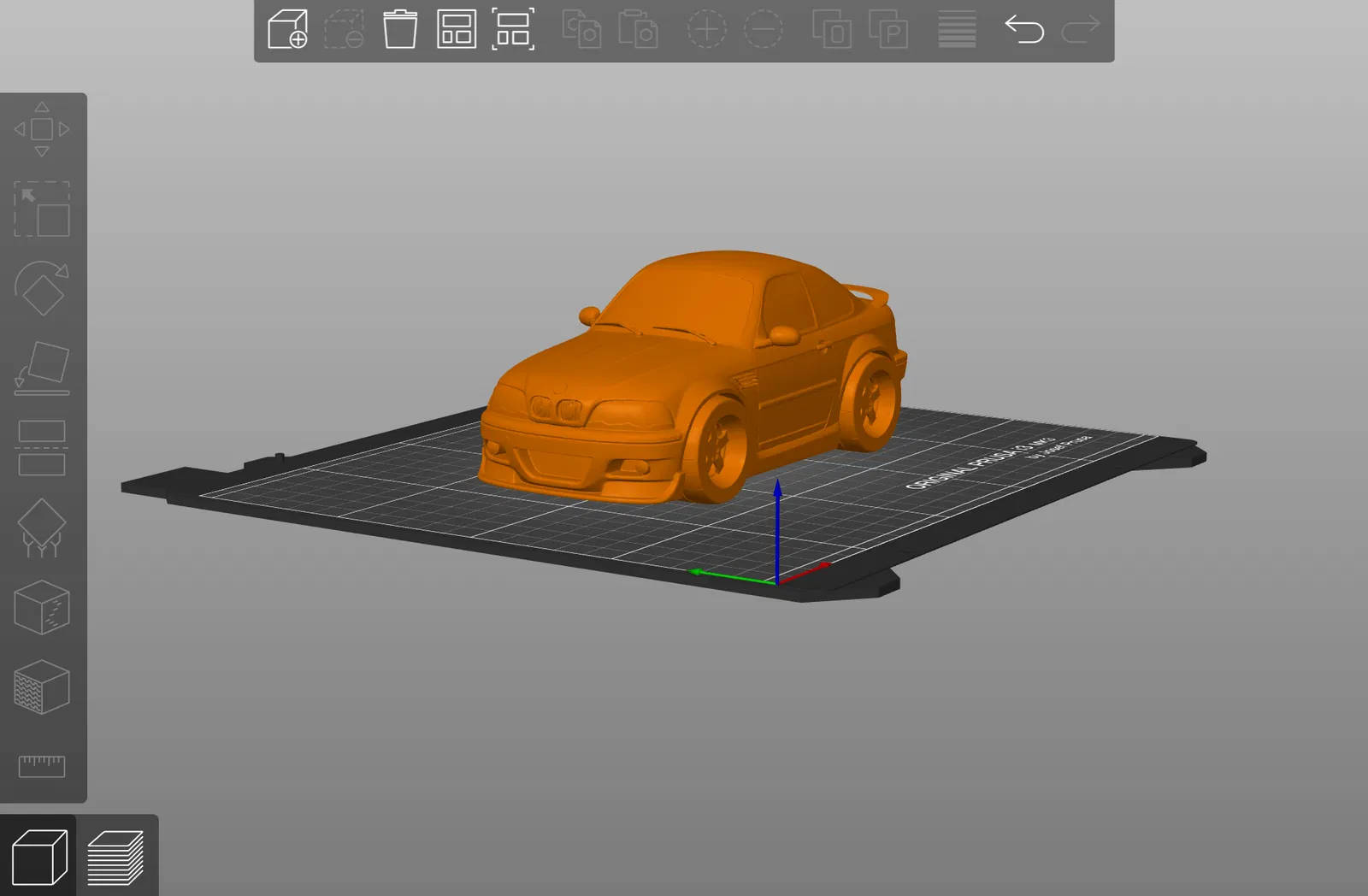
Task: Click the Copy icon in top toolbar
Action: click(x=581, y=30)
